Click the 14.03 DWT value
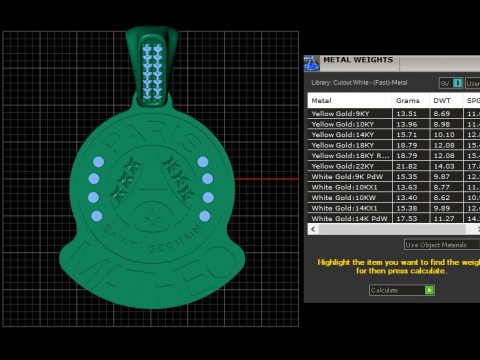This screenshot has height=360, width=480. pyautogui.click(x=444, y=166)
